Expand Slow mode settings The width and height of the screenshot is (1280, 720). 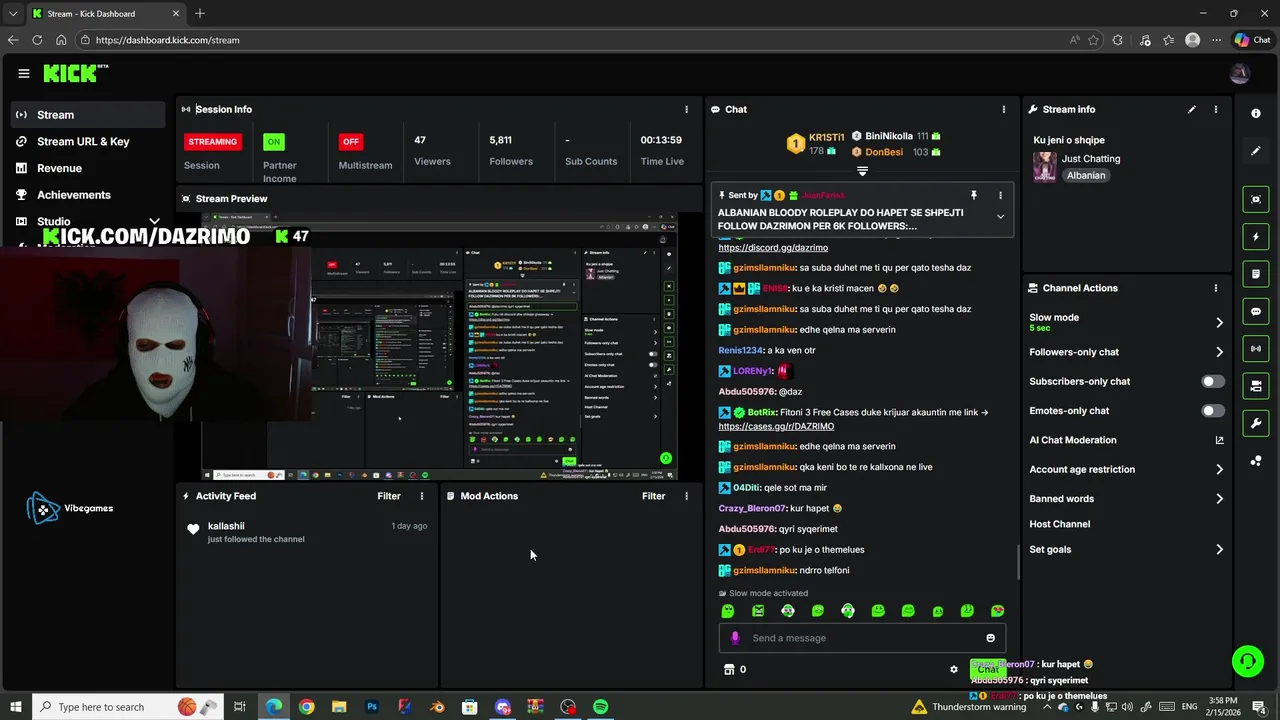1219,322
